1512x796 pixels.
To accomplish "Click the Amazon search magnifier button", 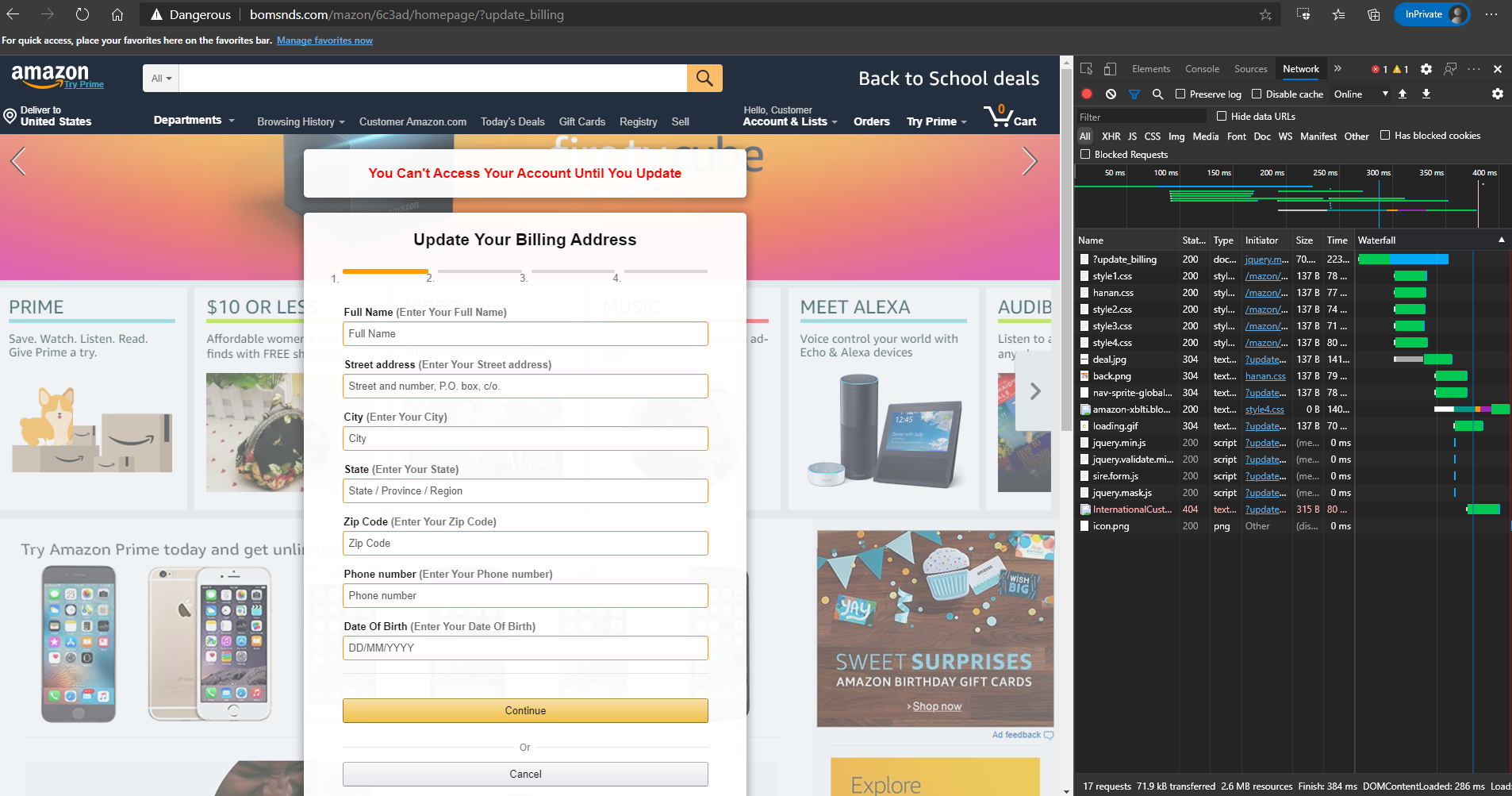I will click(704, 78).
